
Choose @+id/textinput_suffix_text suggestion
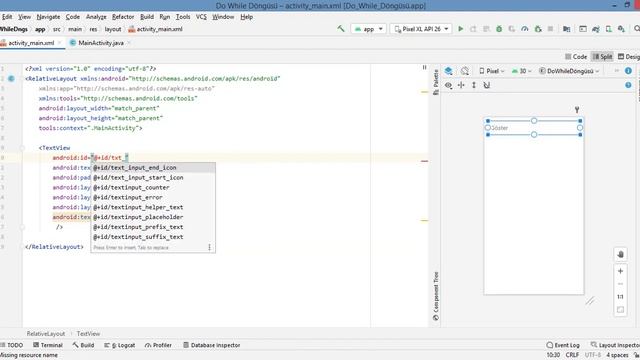point(153,237)
